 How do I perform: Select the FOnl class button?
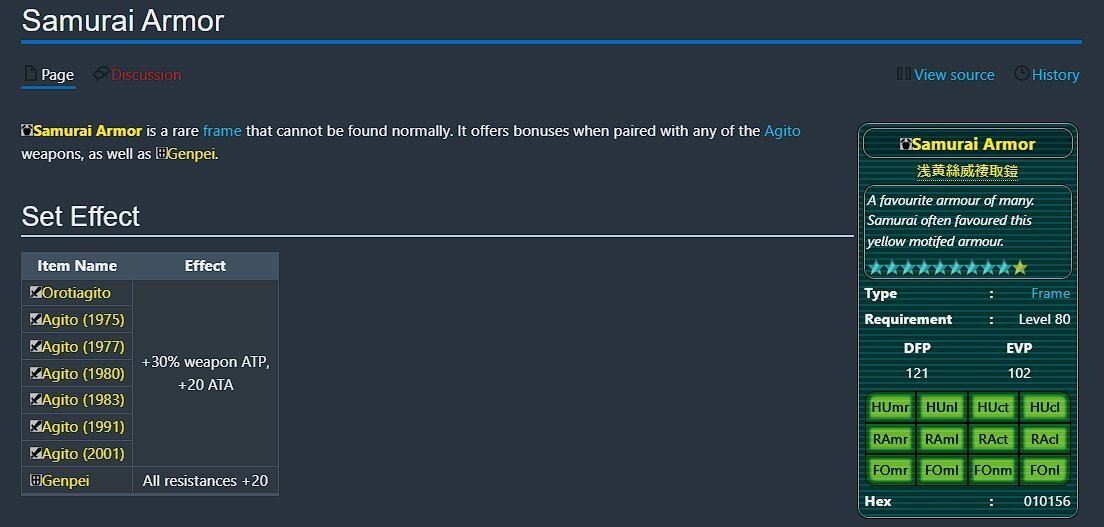coord(1044,471)
